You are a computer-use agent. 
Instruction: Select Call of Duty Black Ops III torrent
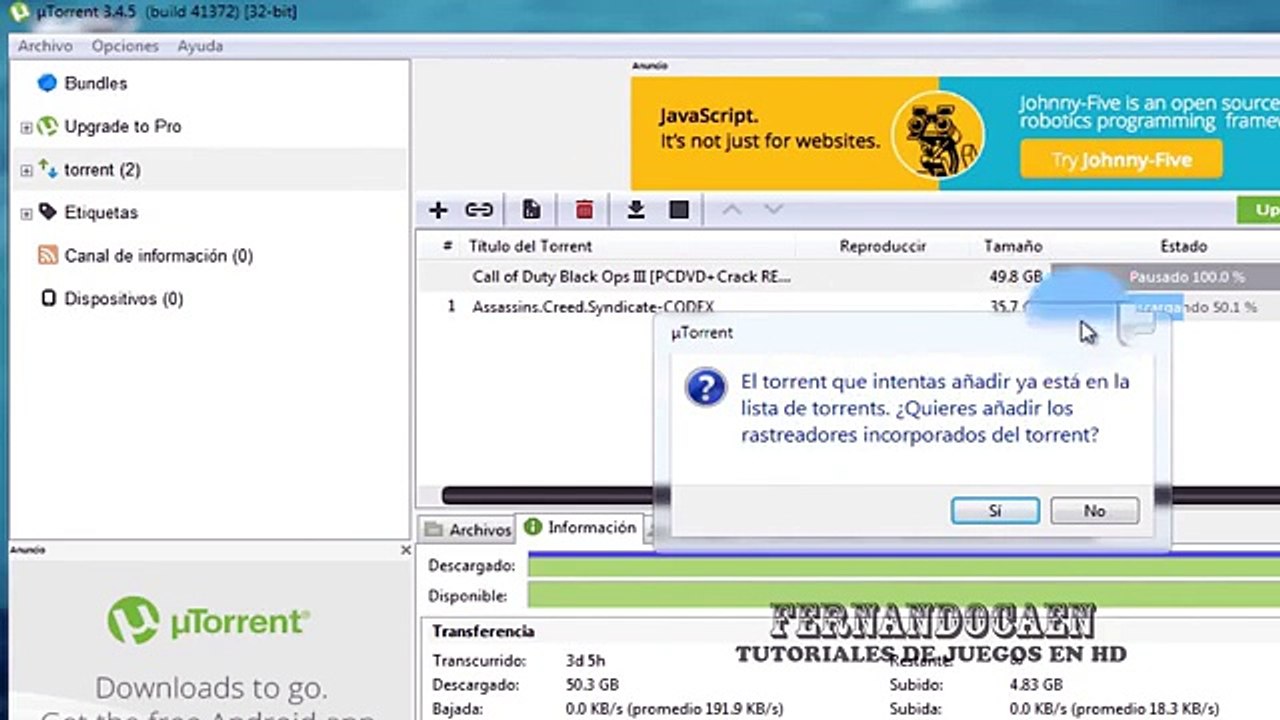coord(632,276)
